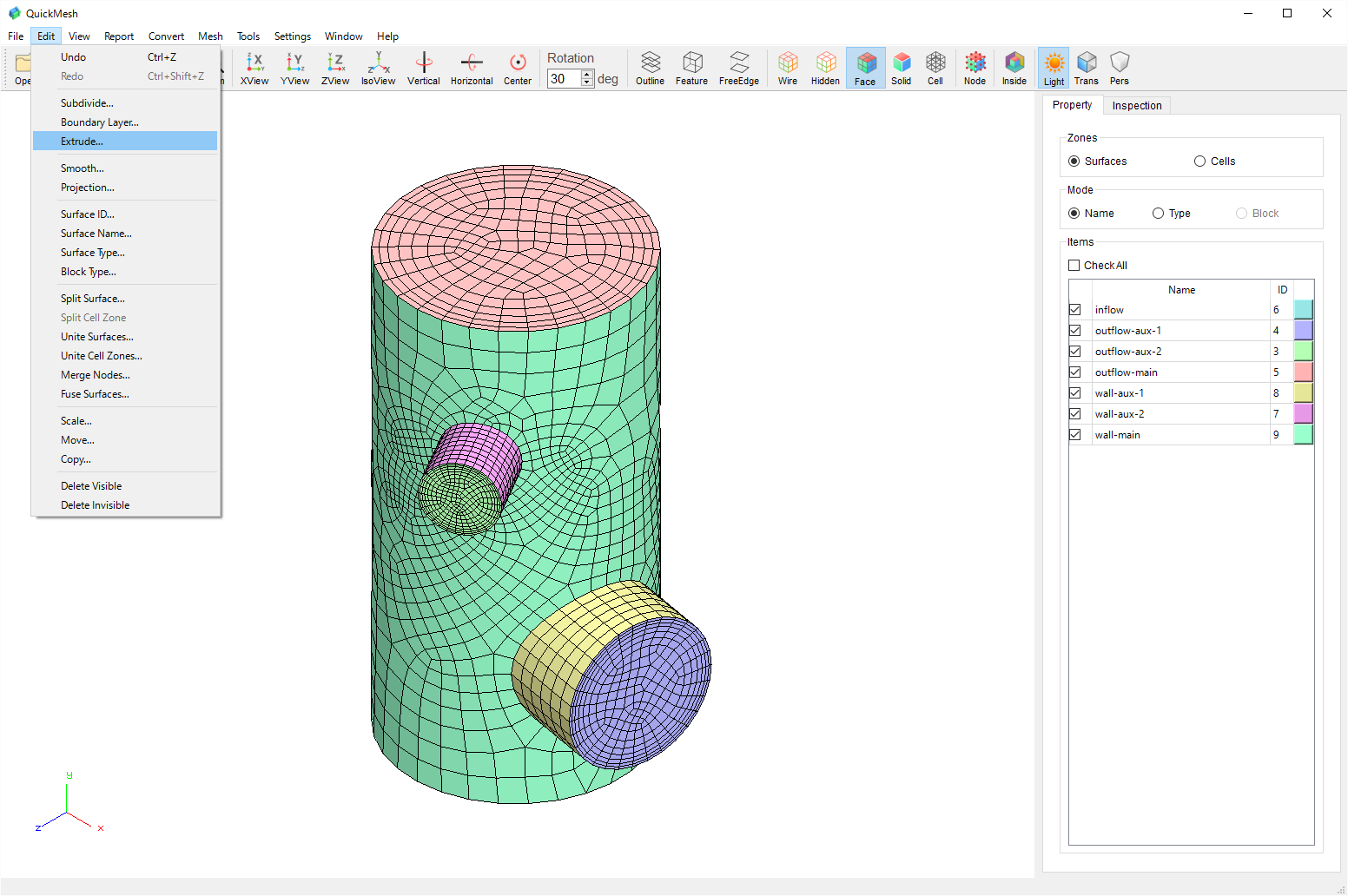This screenshot has width=1348, height=896.
Task: Uncheck the outflow-main checkbox
Action: click(x=1075, y=372)
